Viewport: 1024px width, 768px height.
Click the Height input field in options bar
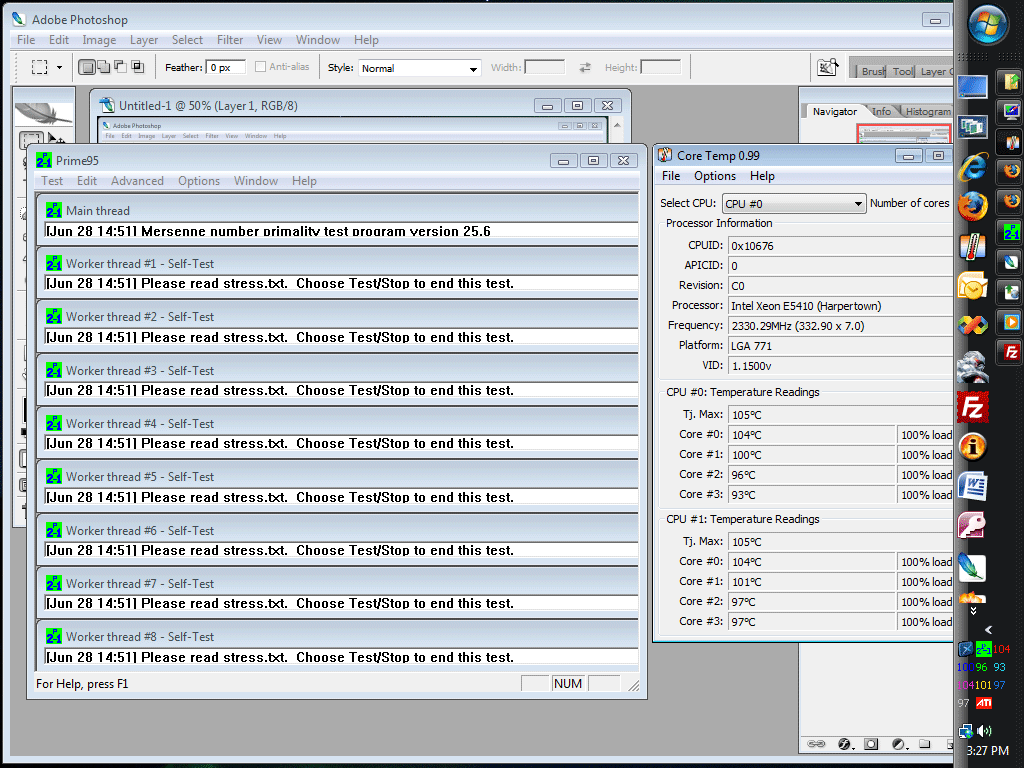pyautogui.click(x=661, y=67)
